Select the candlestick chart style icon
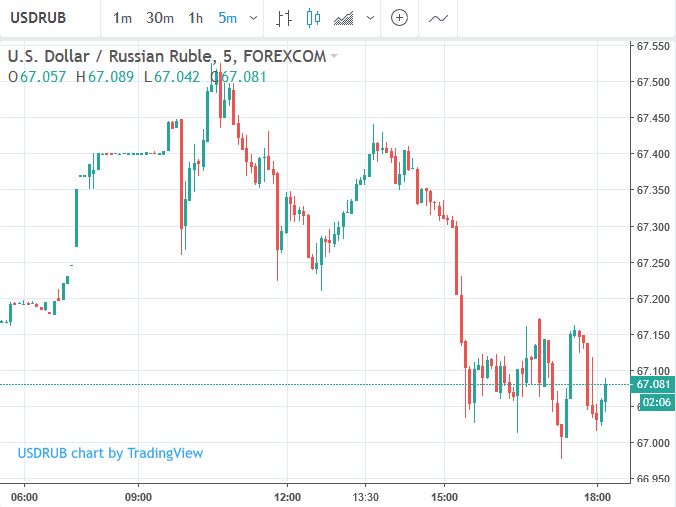 (313, 18)
